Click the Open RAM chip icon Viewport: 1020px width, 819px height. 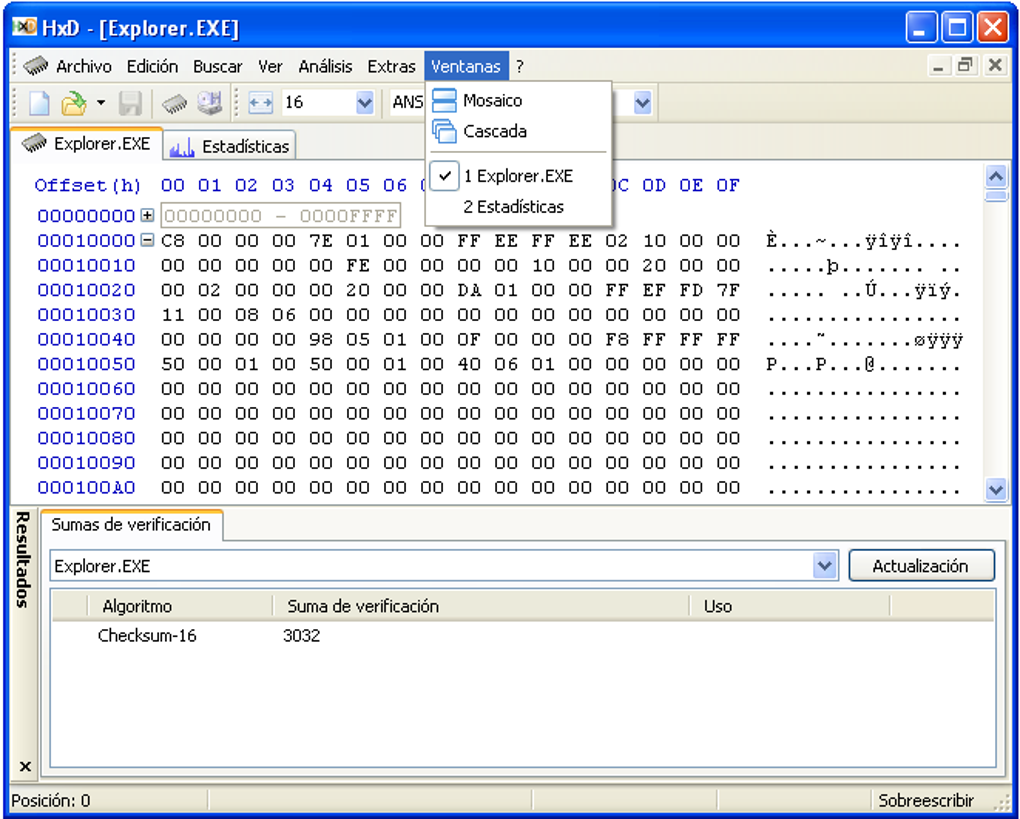coord(174,102)
